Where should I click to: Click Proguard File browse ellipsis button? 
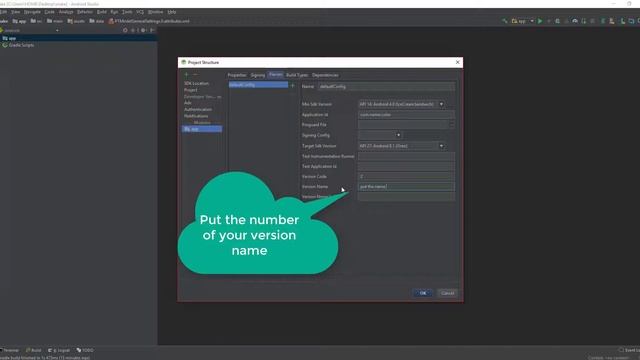[x=451, y=125]
